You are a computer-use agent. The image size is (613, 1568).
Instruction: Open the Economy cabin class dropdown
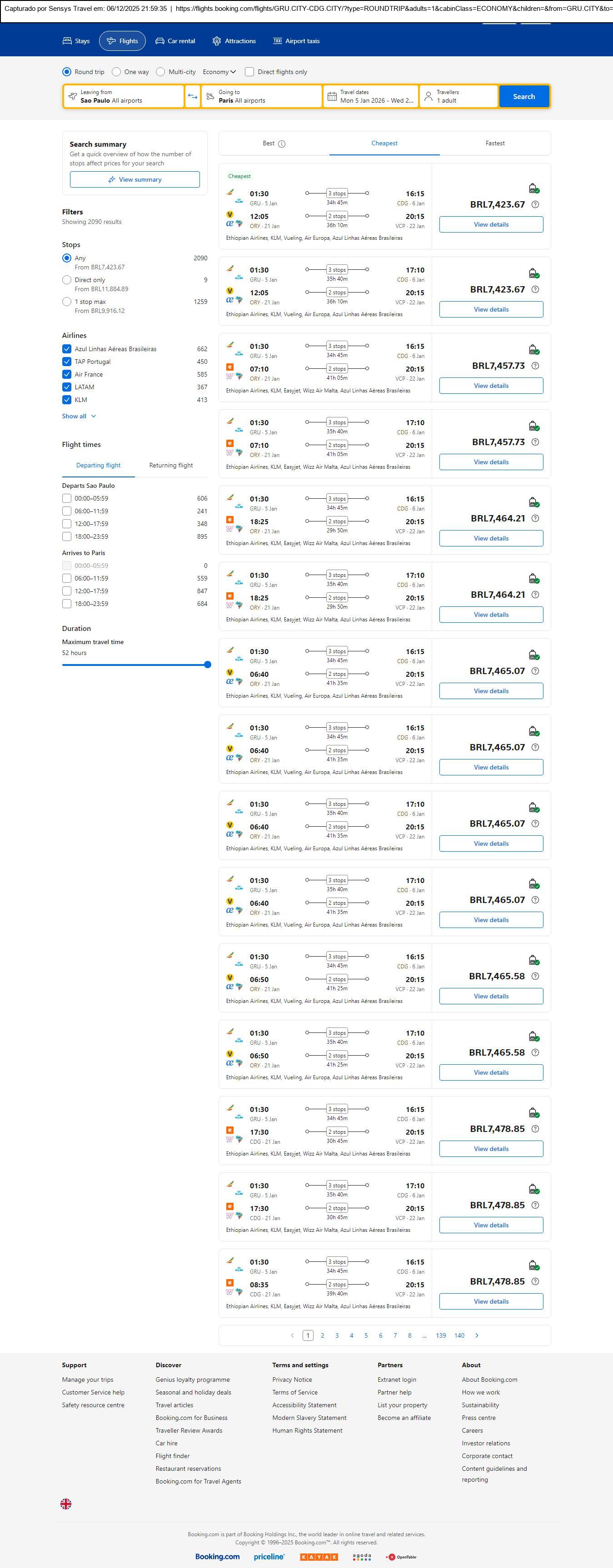point(219,72)
